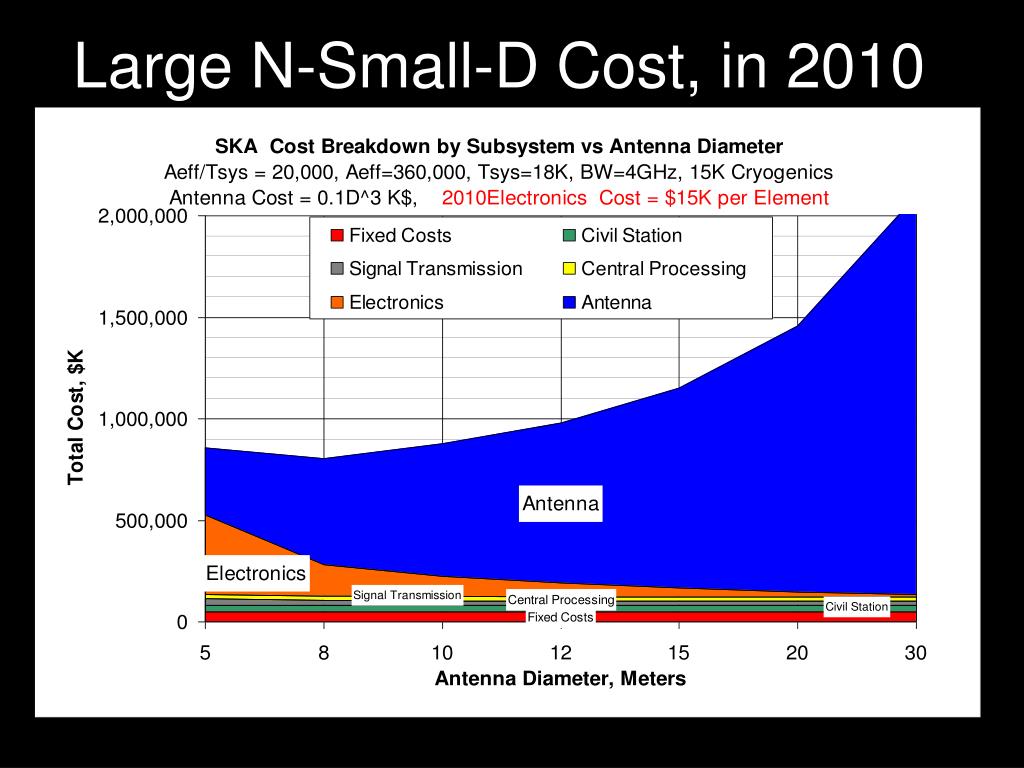Viewport: 1024px width, 768px height.
Task: Click the y-axis label '2,000,000'
Action: point(143,216)
